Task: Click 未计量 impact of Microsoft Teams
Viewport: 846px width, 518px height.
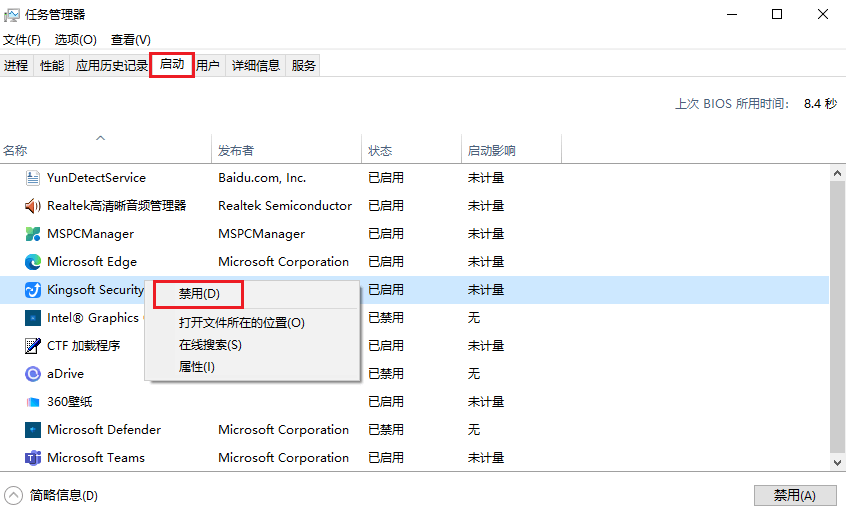Action: pyautogui.click(x=486, y=458)
